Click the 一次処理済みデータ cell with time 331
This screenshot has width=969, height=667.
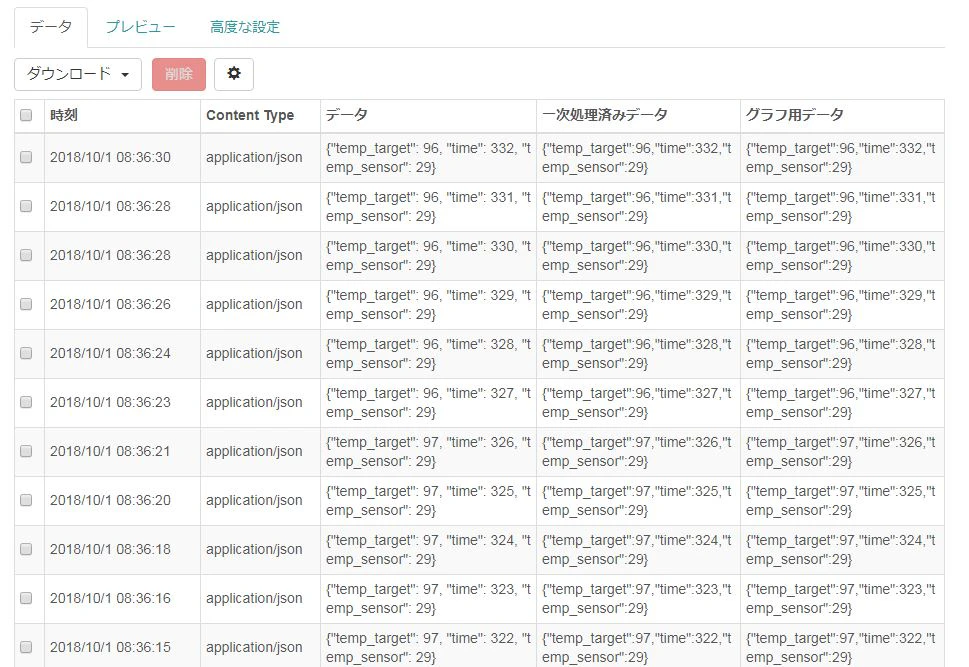(637, 206)
